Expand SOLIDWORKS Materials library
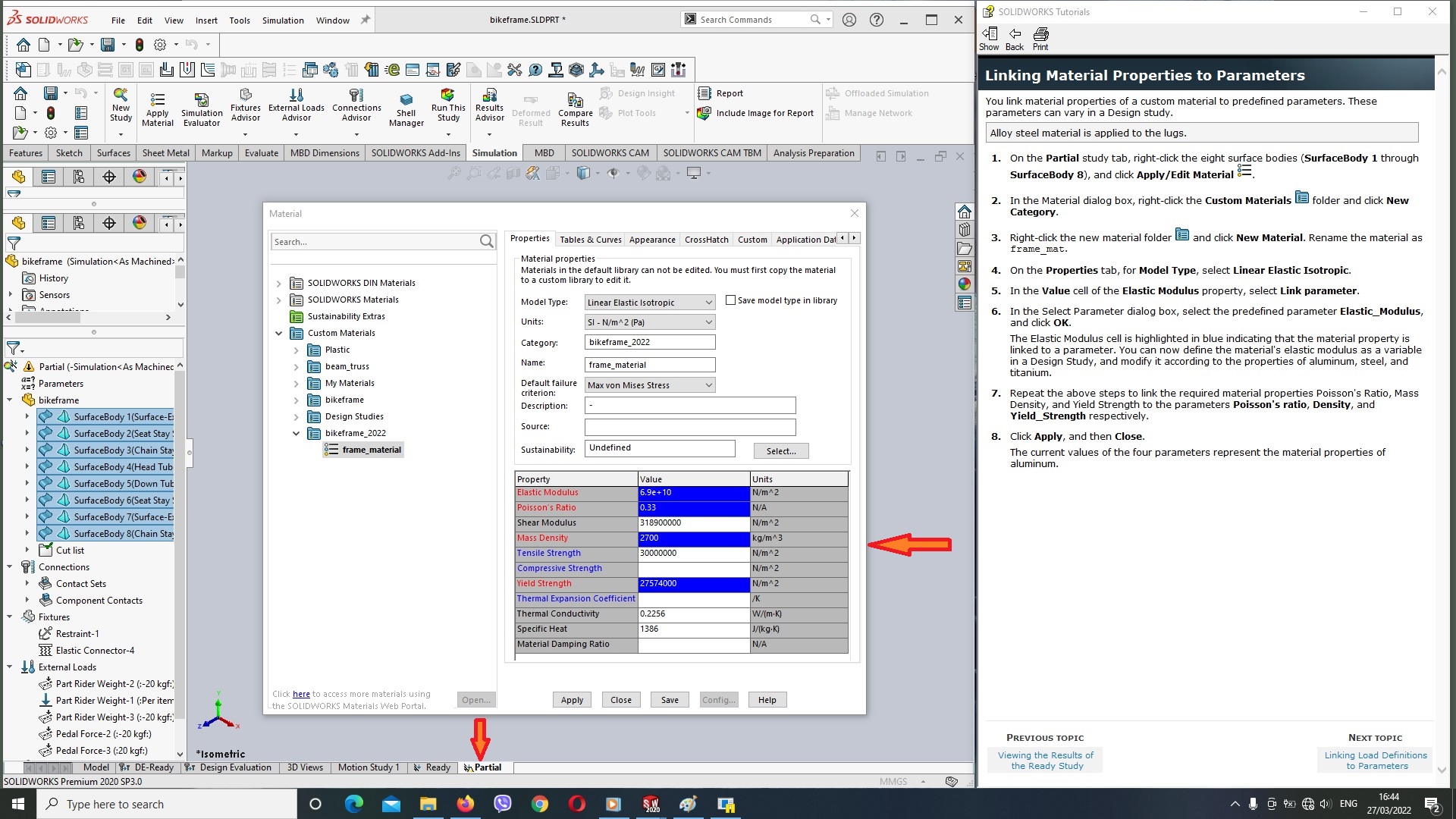Screen dimensions: 1456x819 278,300
